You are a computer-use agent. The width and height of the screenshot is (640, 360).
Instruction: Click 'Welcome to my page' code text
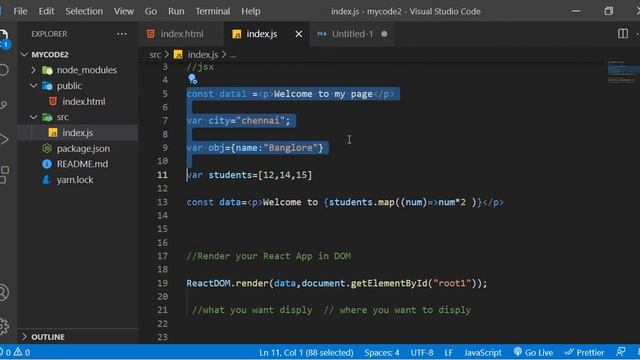click(323, 94)
